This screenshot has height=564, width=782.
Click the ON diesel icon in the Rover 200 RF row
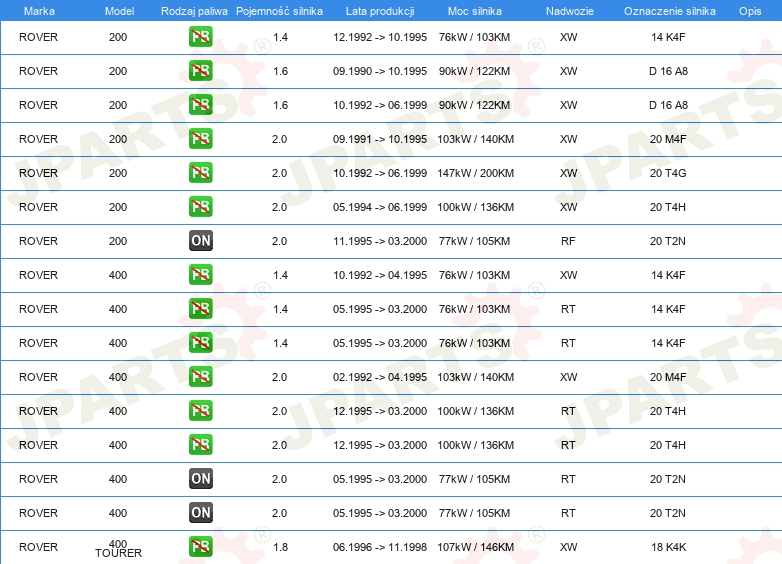click(200, 241)
